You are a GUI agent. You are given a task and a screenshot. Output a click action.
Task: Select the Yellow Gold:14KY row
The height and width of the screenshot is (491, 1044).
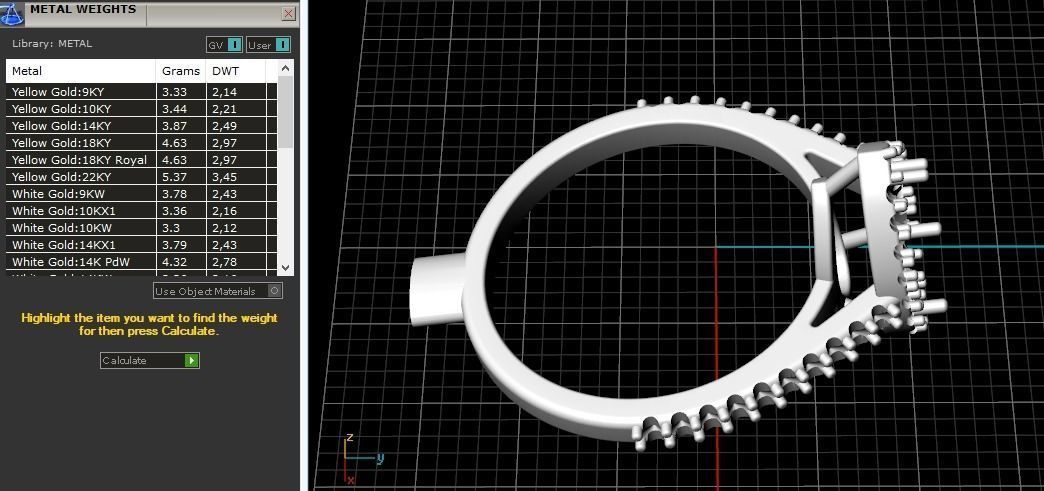[141, 126]
